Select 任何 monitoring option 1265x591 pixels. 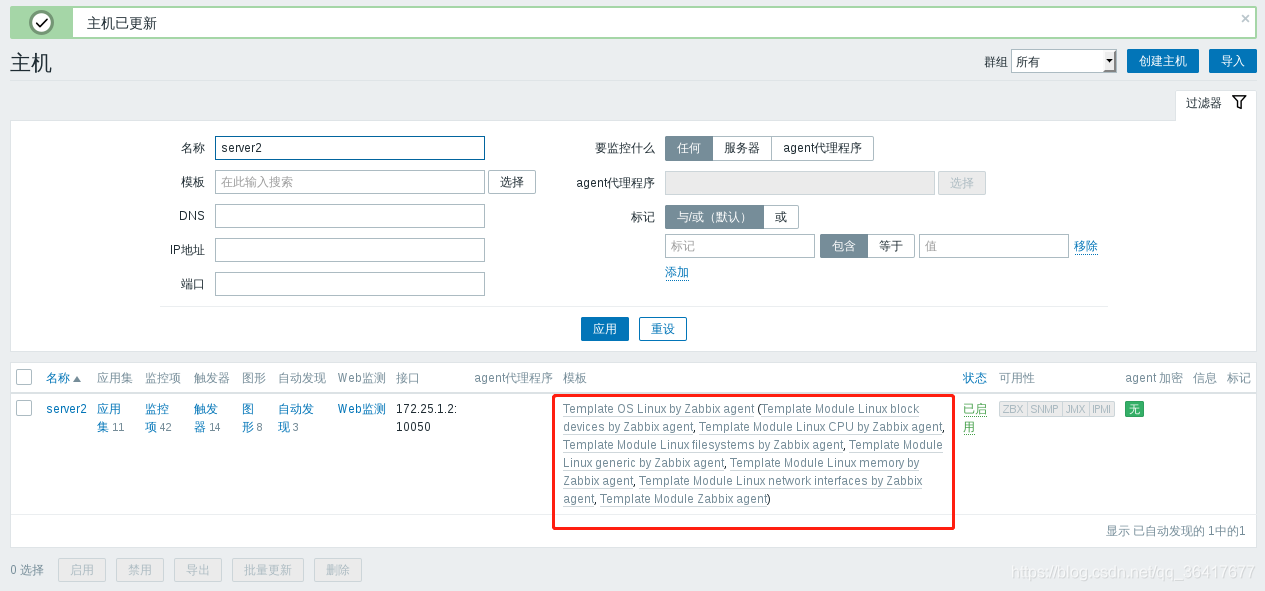click(689, 148)
